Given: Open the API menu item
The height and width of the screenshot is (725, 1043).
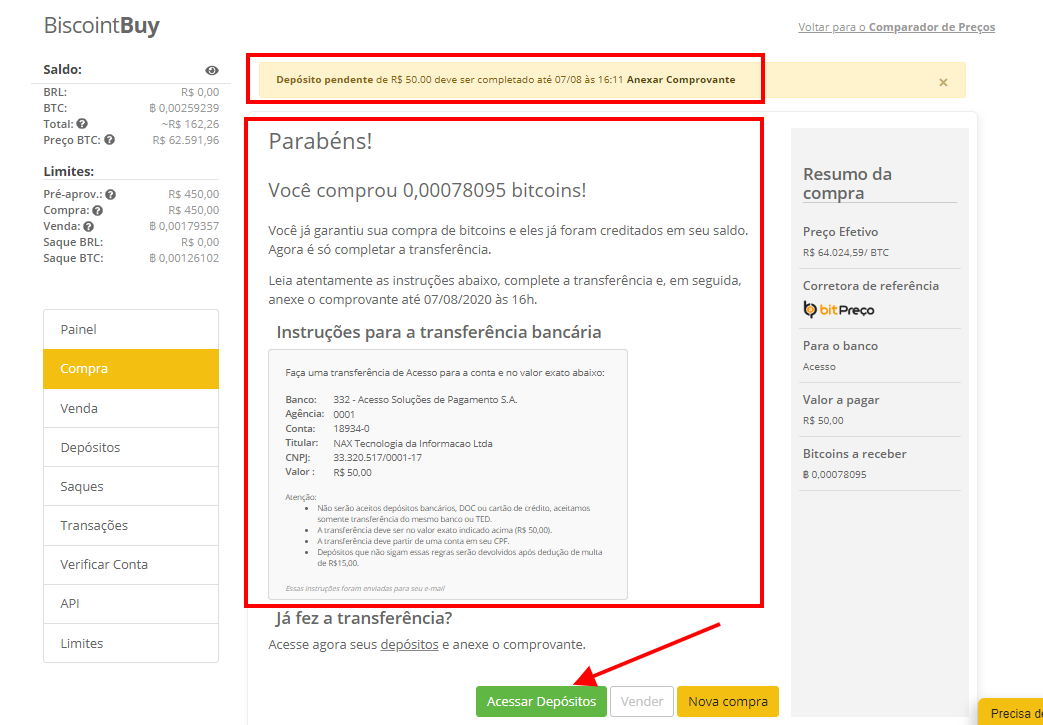Looking at the screenshot, I should [131, 603].
